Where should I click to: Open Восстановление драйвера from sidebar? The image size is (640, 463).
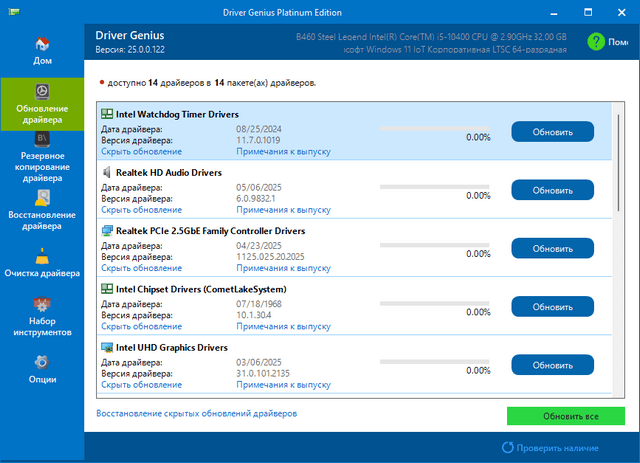click(41, 212)
